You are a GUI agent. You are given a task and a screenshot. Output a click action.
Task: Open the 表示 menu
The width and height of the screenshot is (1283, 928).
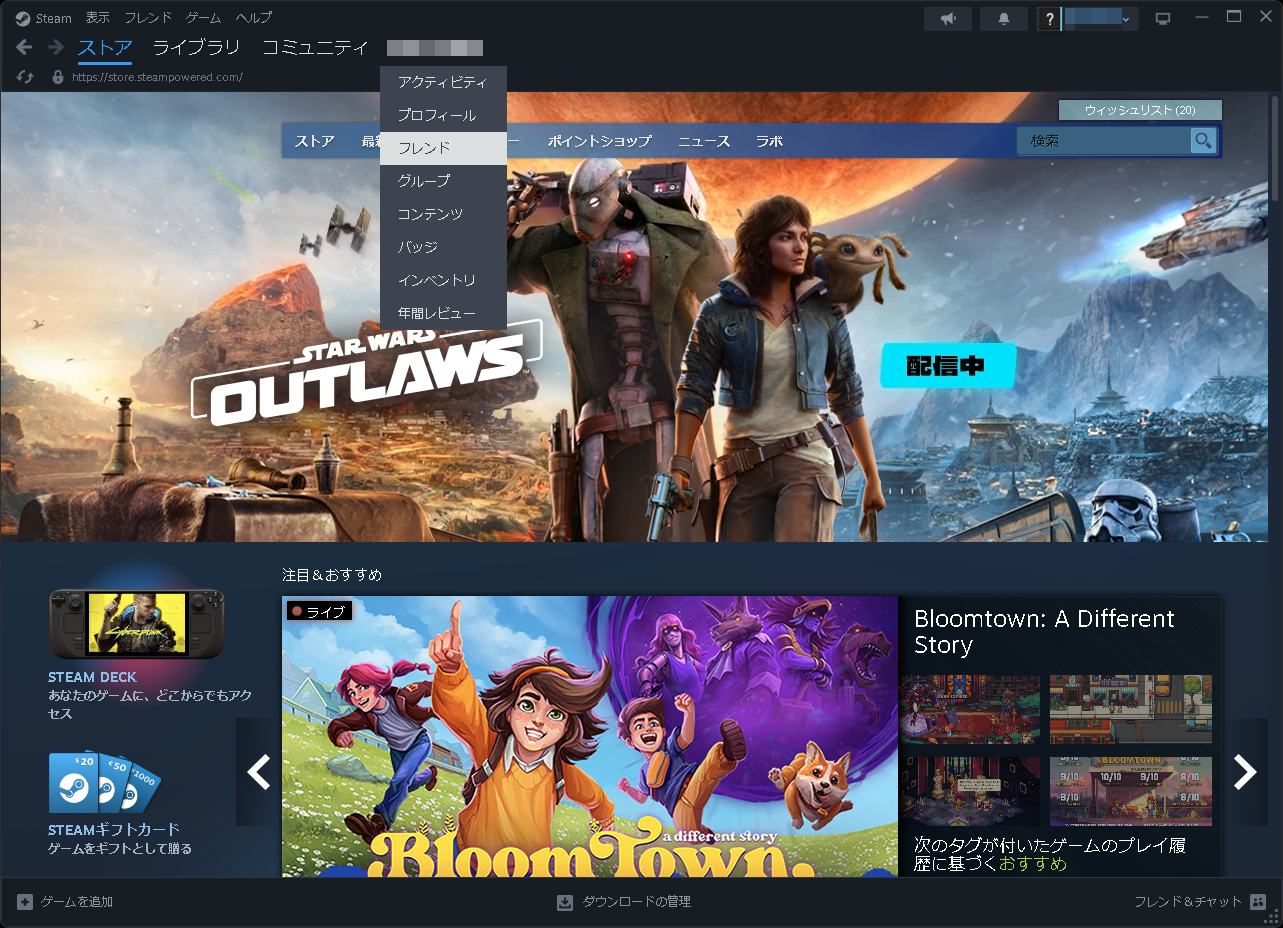click(98, 18)
